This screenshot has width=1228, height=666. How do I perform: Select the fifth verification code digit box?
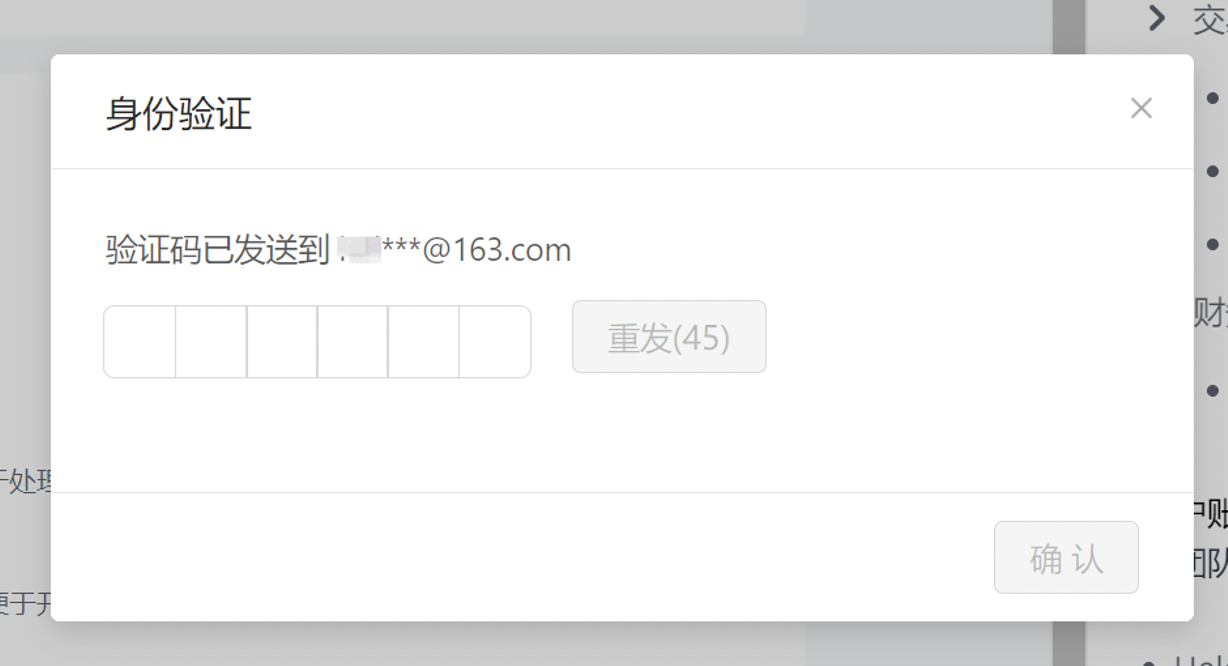click(424, 342)
